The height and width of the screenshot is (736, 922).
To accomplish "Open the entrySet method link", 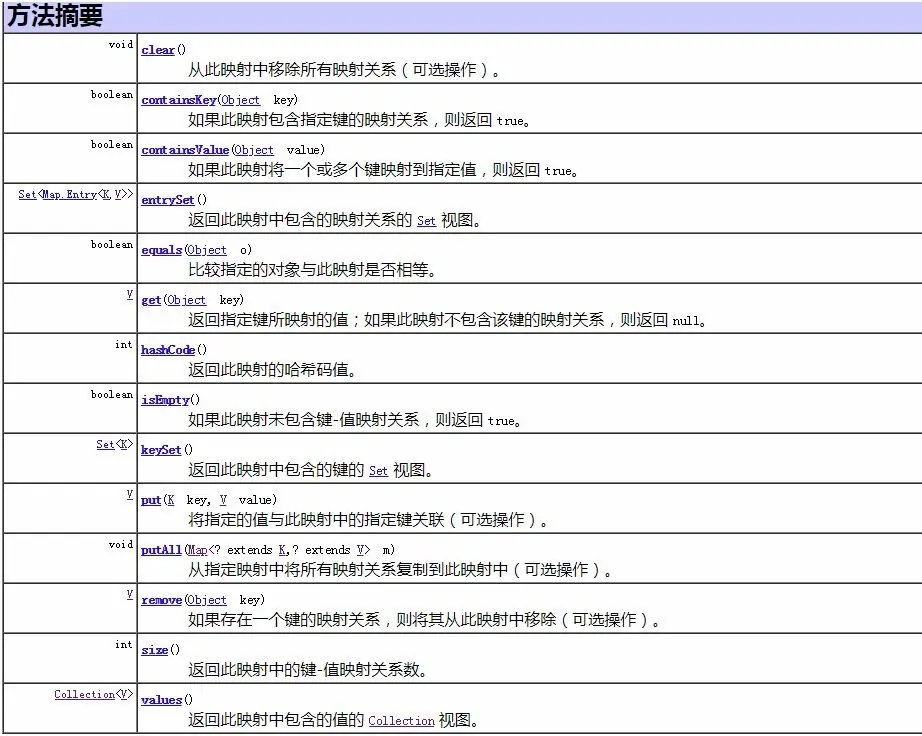I will 168,200.
